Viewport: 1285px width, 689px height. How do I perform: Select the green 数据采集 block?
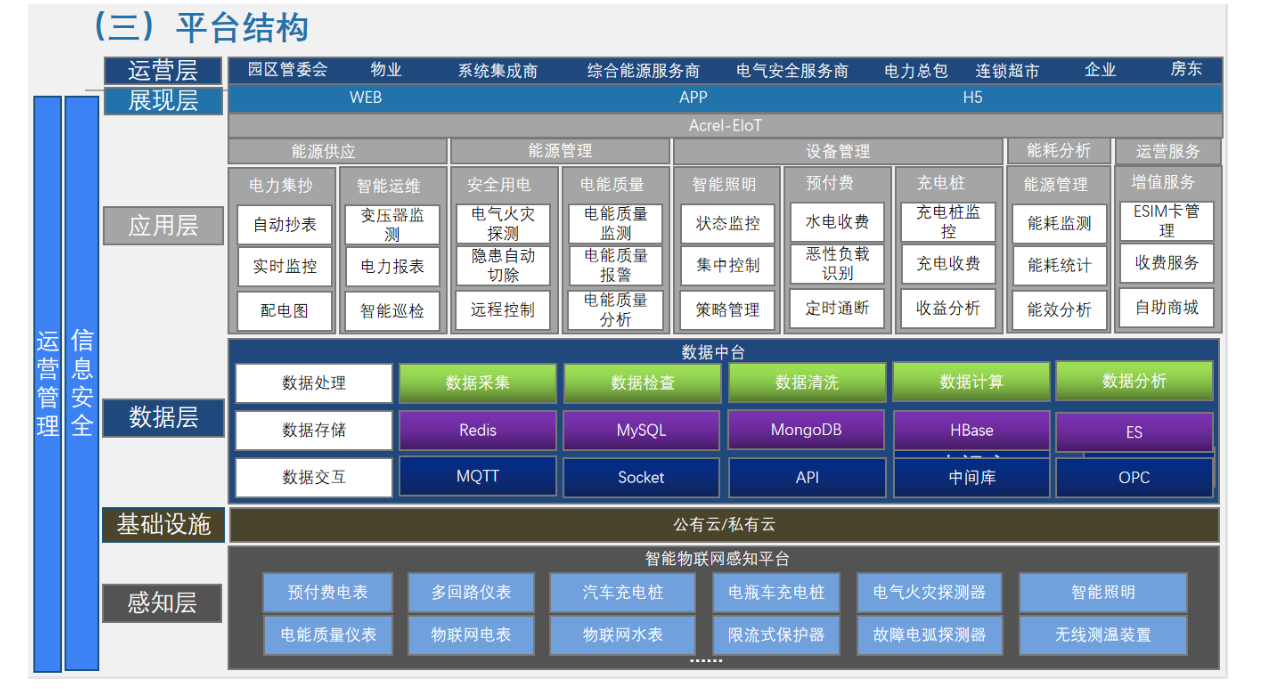[478, 383]
